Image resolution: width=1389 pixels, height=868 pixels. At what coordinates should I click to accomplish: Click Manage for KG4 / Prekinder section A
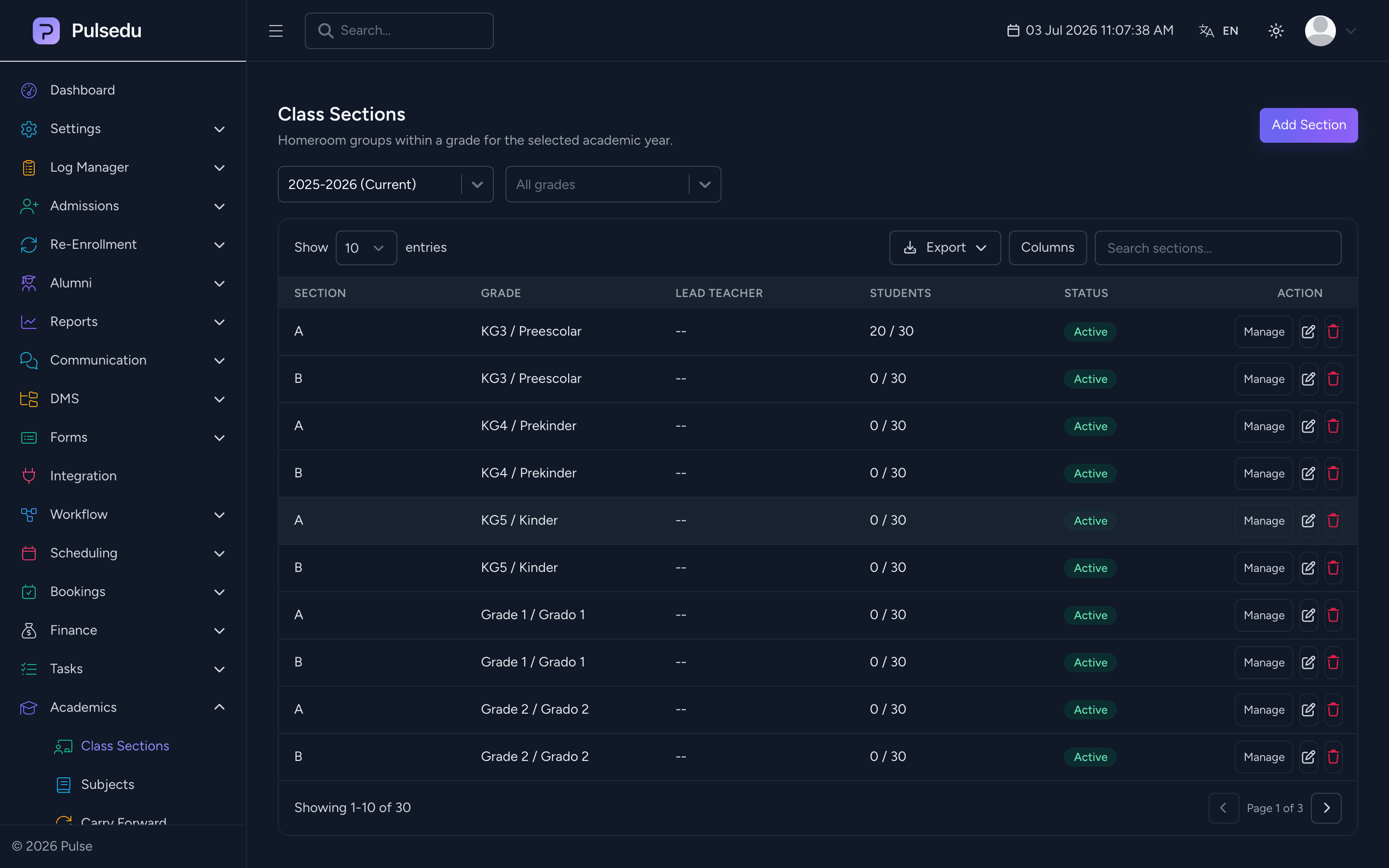pyautogui.click(x=1263, y=426)
